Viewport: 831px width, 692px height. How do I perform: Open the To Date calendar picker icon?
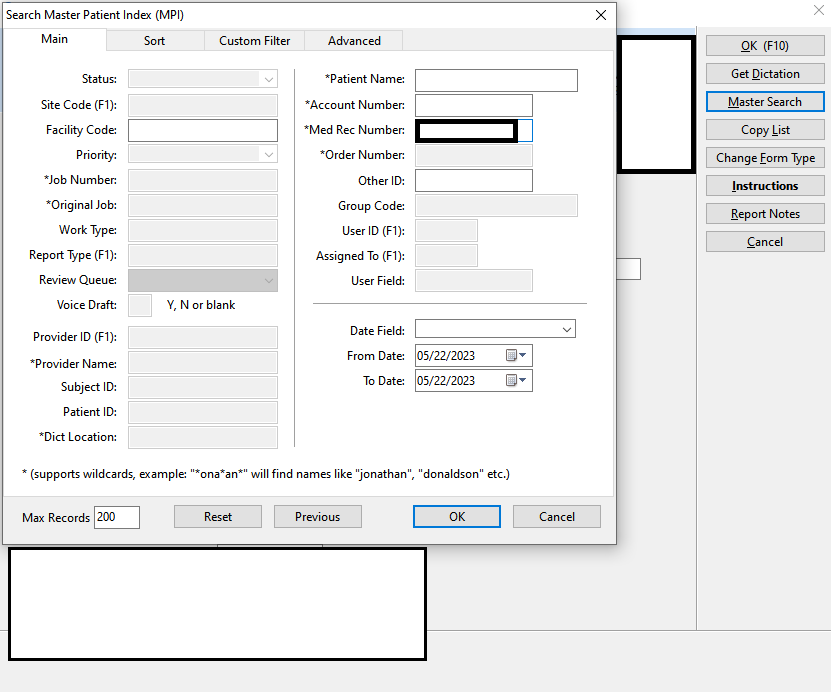(x=516, y=380)
